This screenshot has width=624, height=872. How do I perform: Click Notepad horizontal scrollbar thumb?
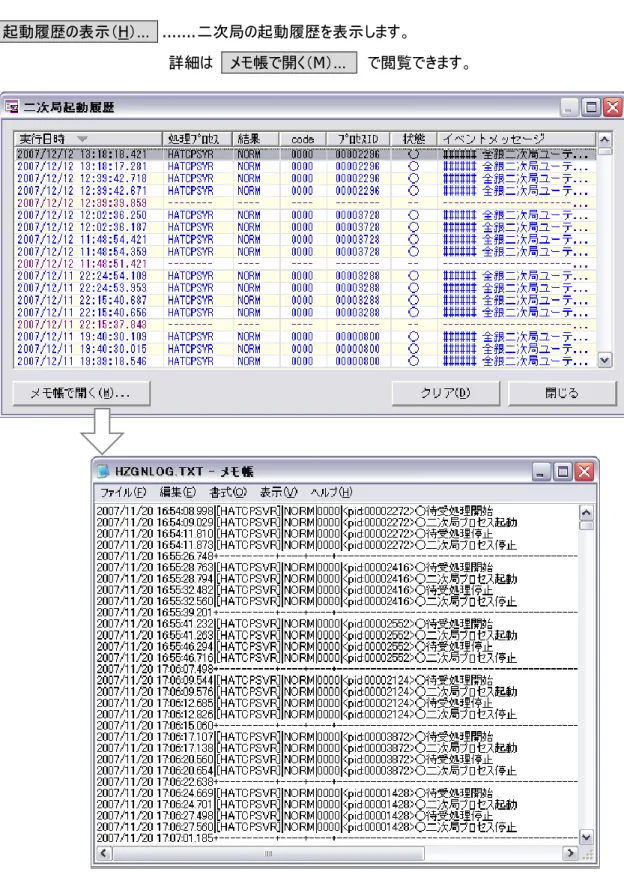[x=268, y=853]
